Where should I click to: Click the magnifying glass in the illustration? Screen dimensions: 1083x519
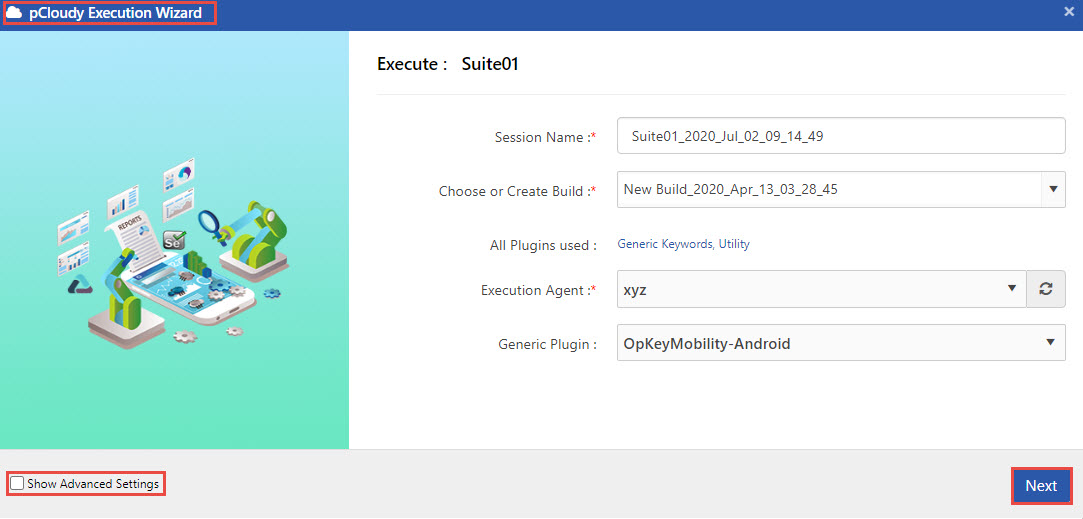pyautogui.click(x=209, y=221)
